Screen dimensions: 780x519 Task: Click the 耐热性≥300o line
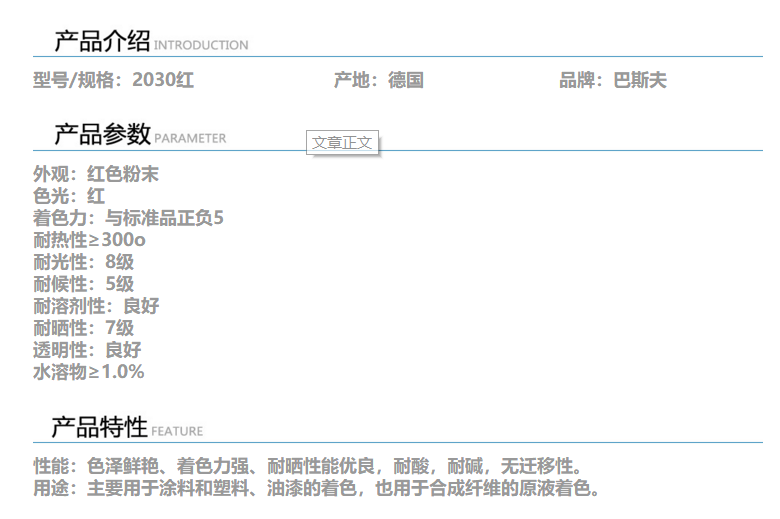click(x=89, y=240)
